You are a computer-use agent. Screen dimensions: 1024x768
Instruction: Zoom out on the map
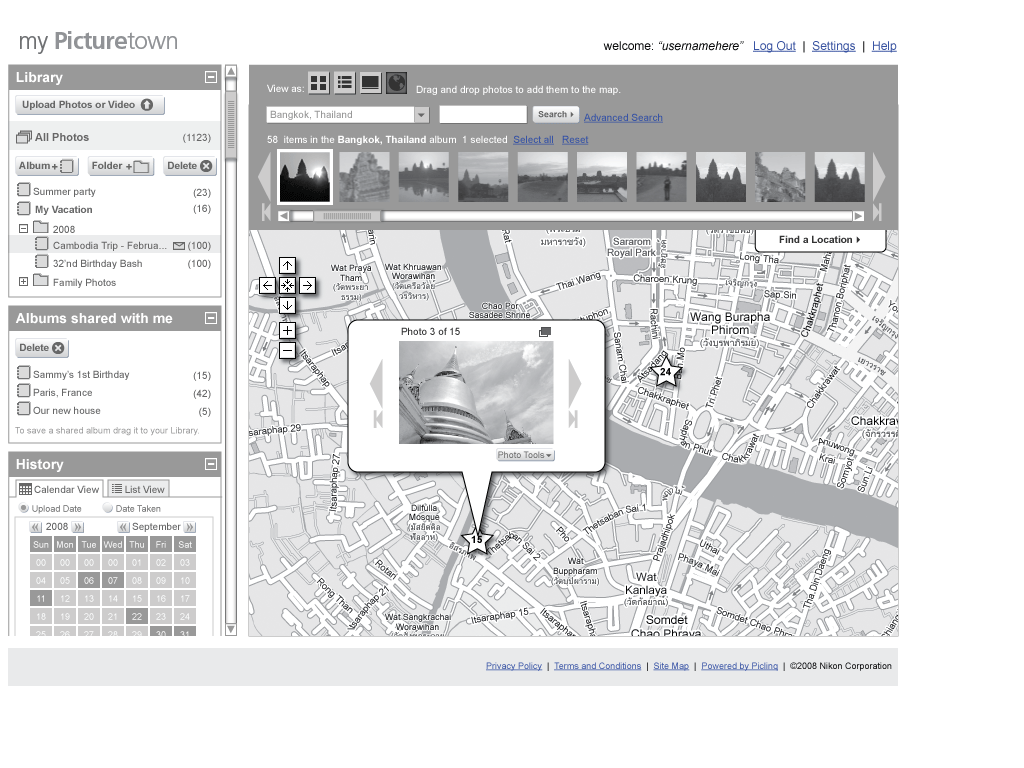click(287, 351)
